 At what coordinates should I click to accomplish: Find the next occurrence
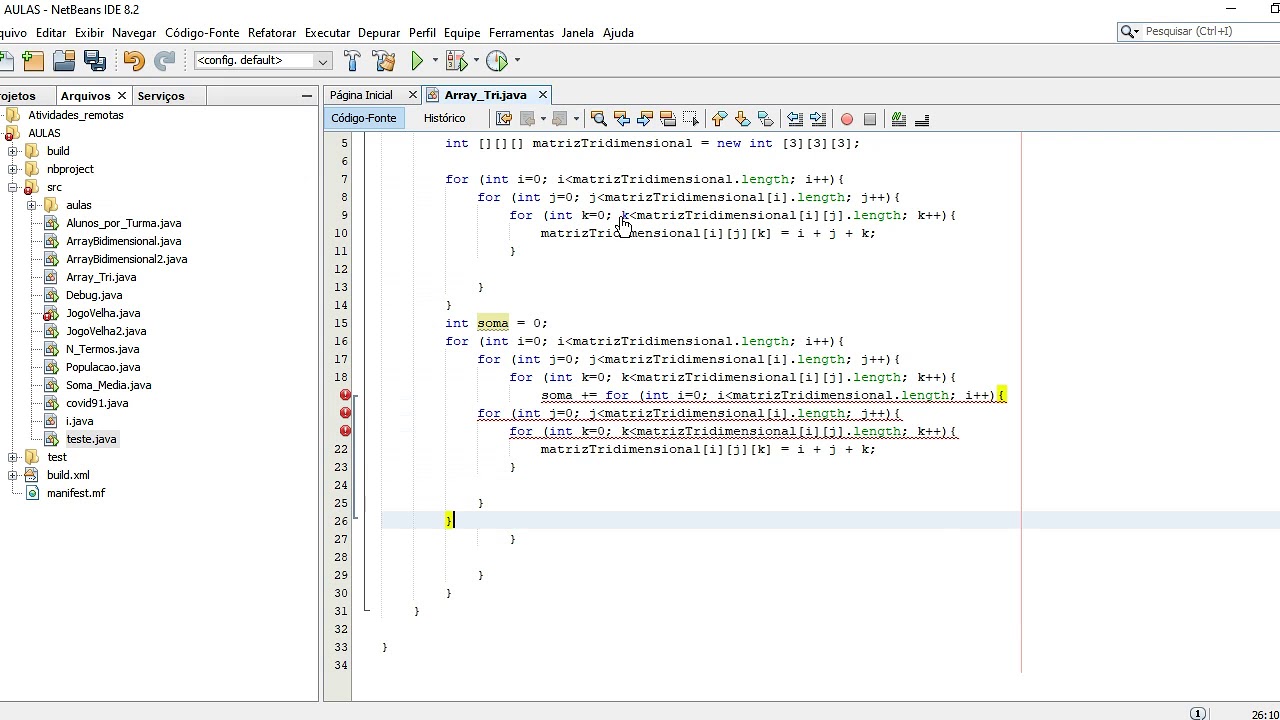click(645, 119)
